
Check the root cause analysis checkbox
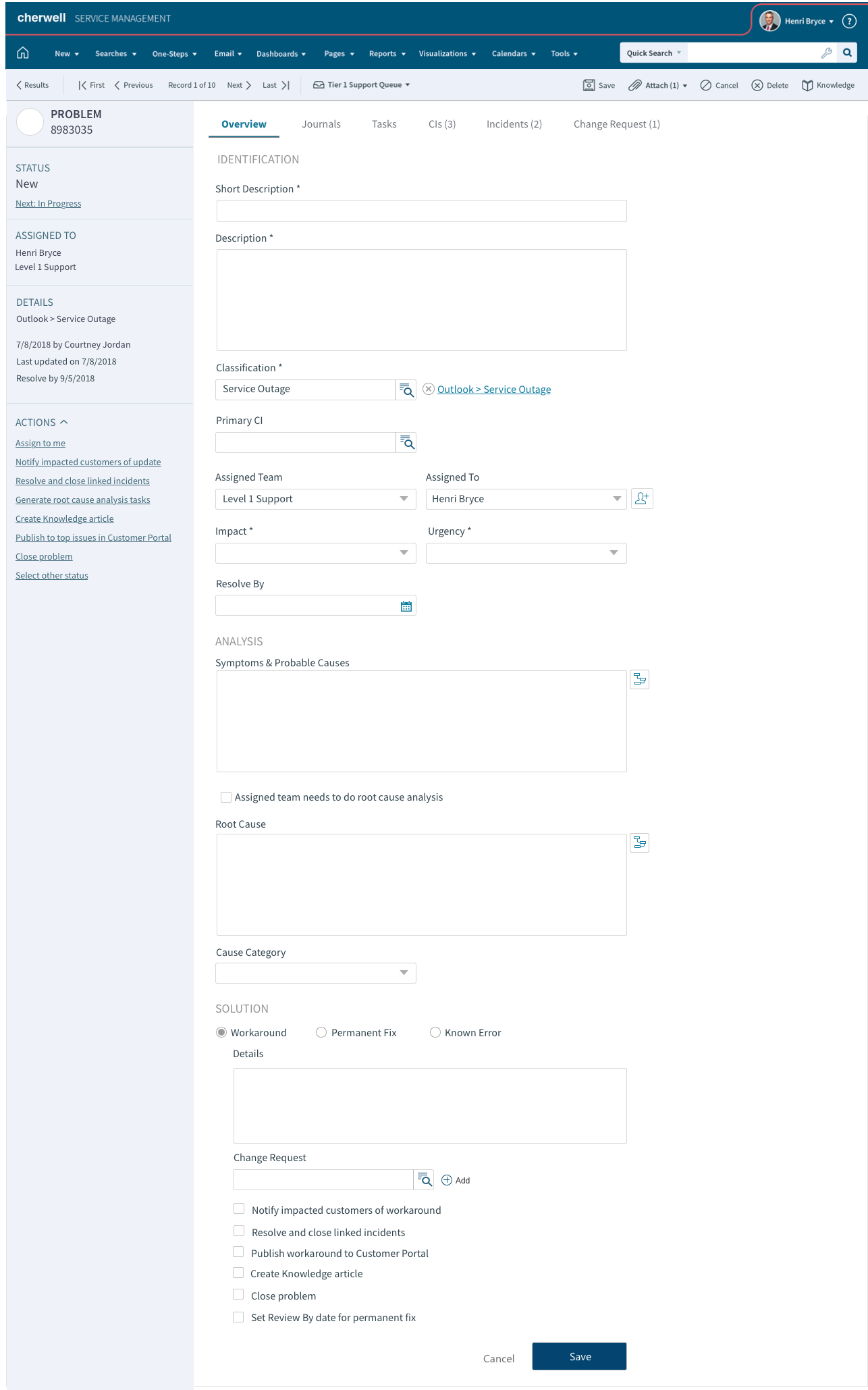pos(226,797)
